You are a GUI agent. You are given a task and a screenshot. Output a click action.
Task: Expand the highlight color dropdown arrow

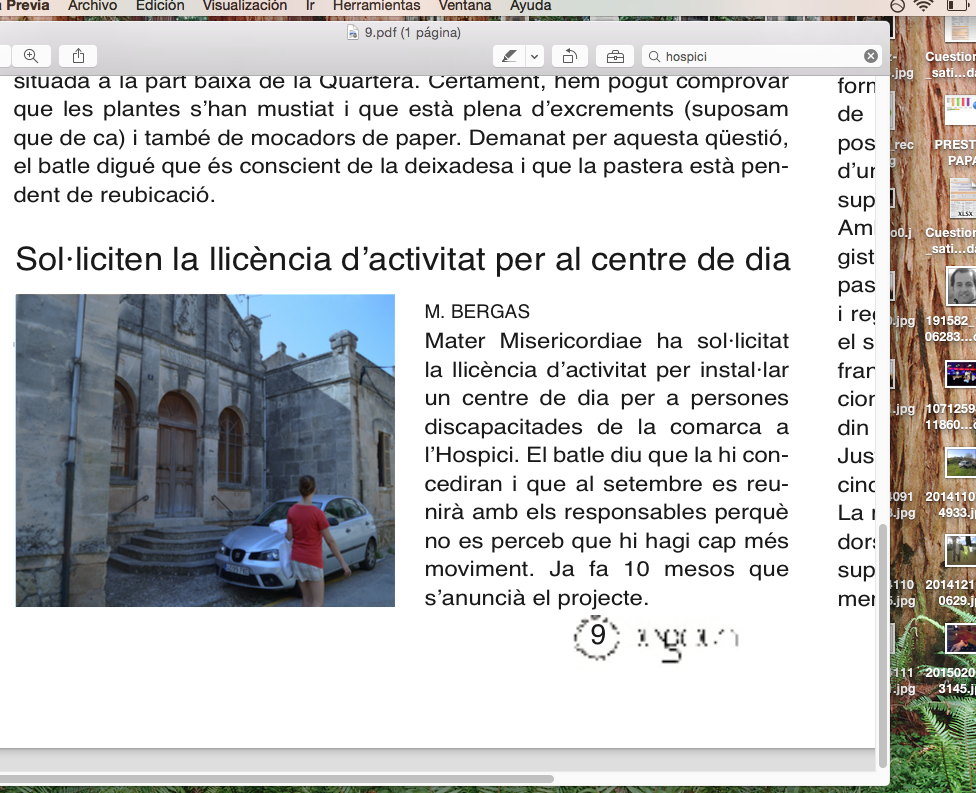(535, 56)
